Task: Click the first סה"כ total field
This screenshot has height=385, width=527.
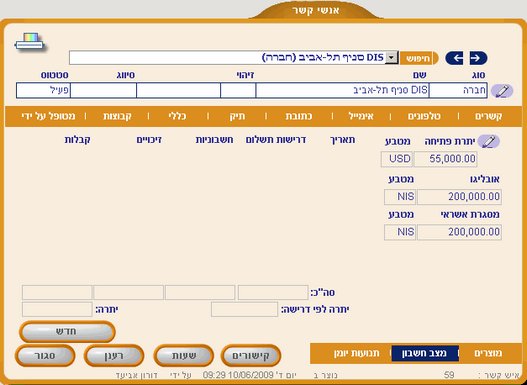Action: [x=273, y=292]
